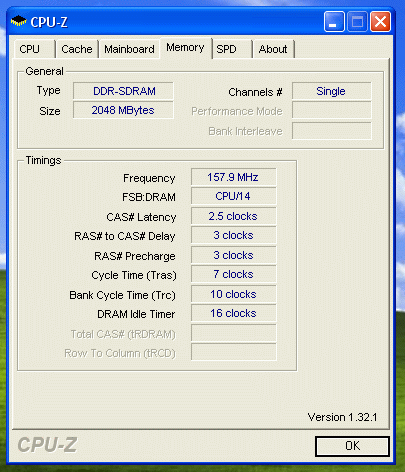Viewport: 405px width, 472px height.
Task: Click the empty Performance Mode field
Action: (332, 110)
